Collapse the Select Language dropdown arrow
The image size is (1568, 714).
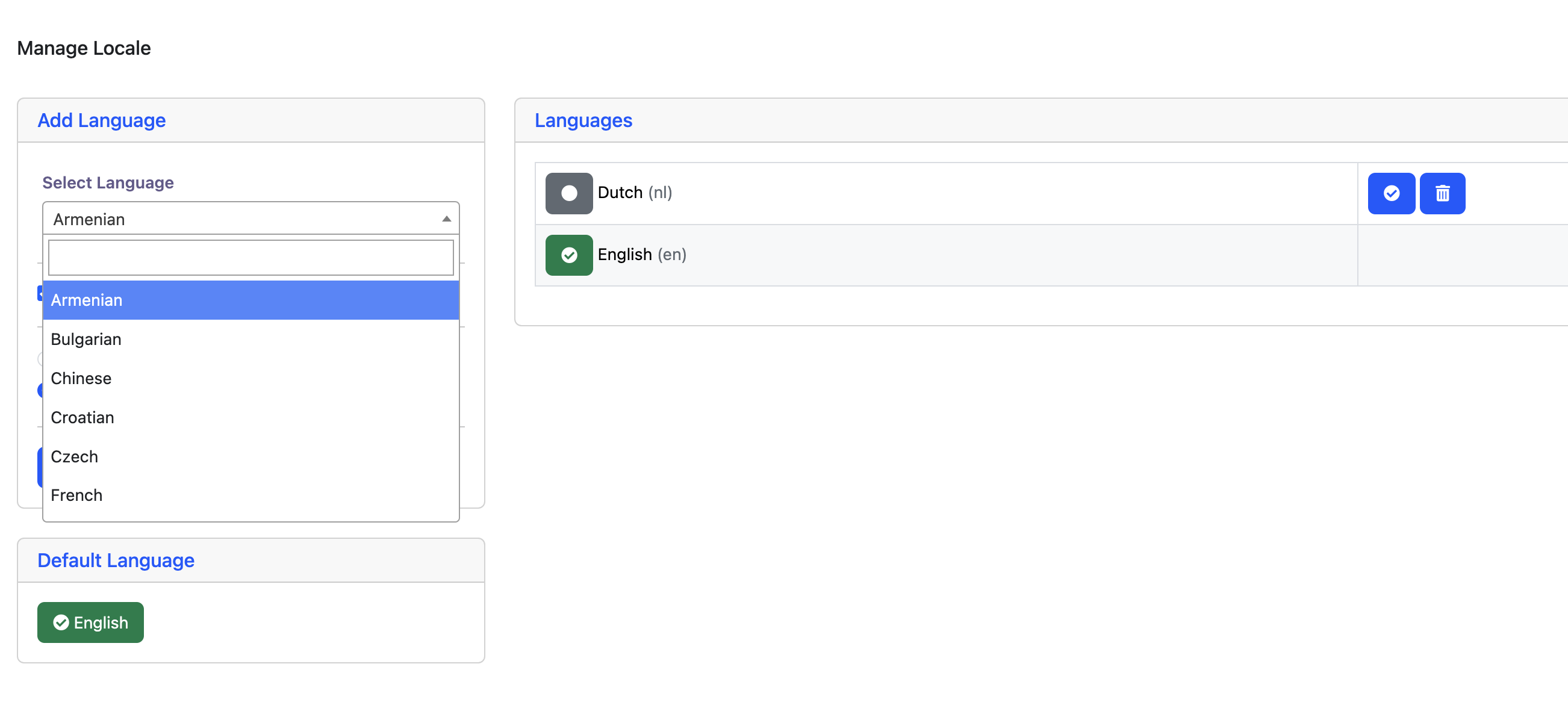446,219
